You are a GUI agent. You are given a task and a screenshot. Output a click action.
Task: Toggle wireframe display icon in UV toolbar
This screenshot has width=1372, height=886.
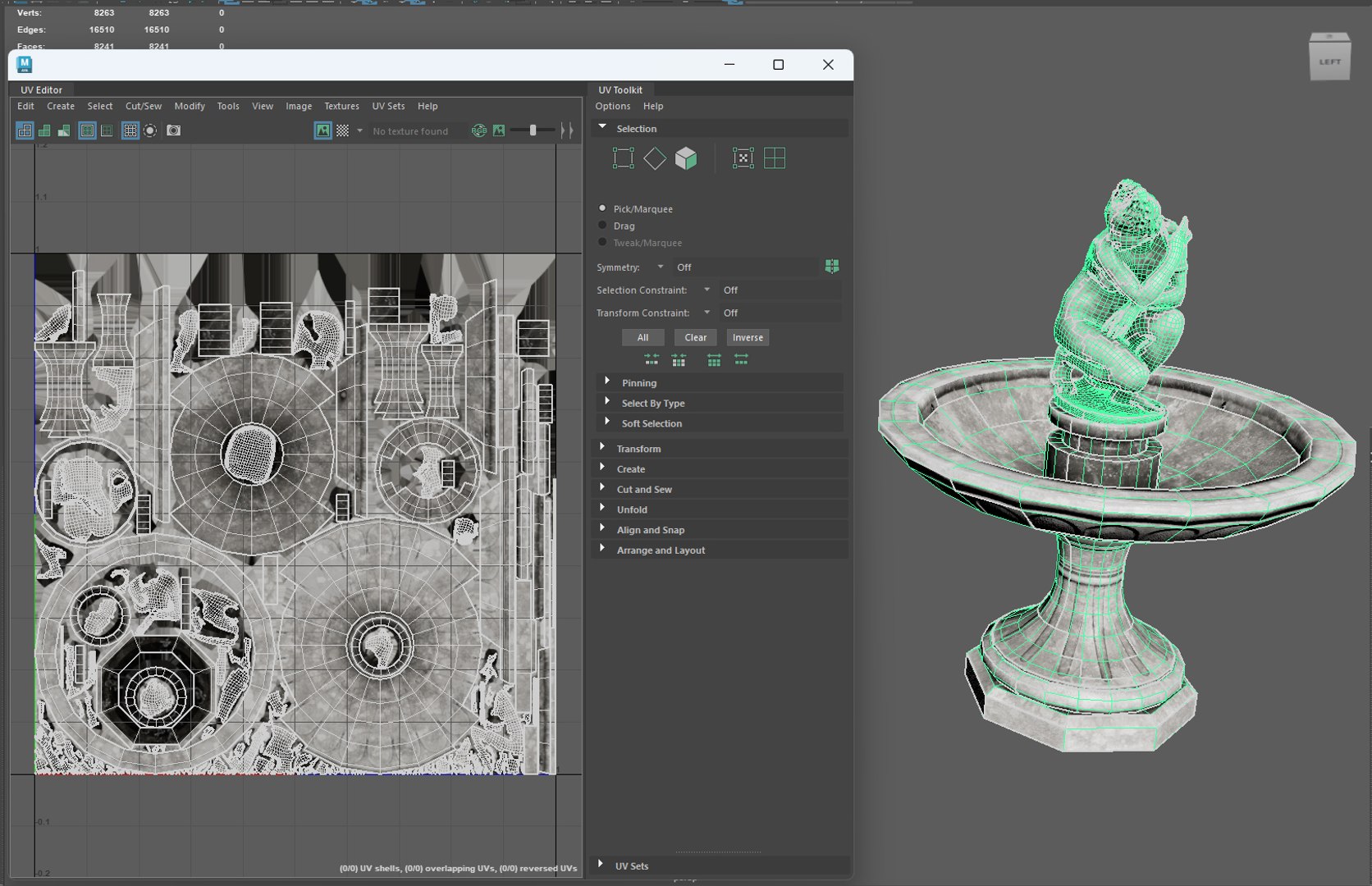(25, 130)
